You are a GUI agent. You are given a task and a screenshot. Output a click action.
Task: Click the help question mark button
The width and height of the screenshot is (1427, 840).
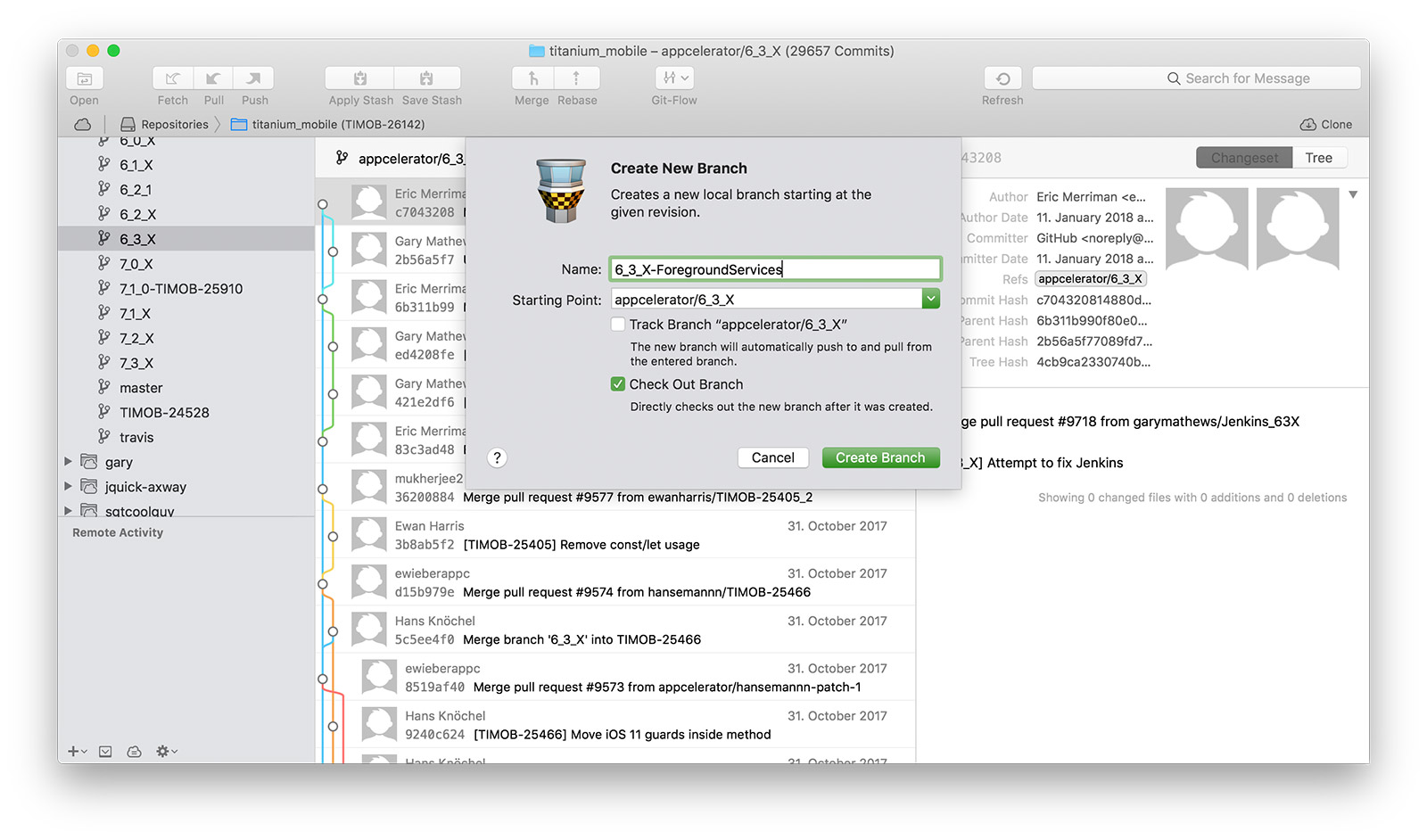click(498, 457)
